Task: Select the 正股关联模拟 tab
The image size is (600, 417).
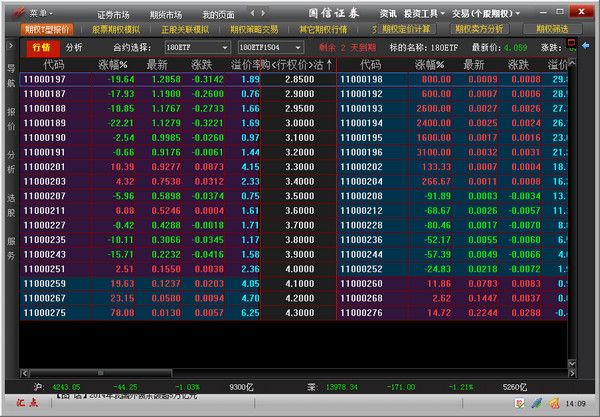Action: [185, 29]
